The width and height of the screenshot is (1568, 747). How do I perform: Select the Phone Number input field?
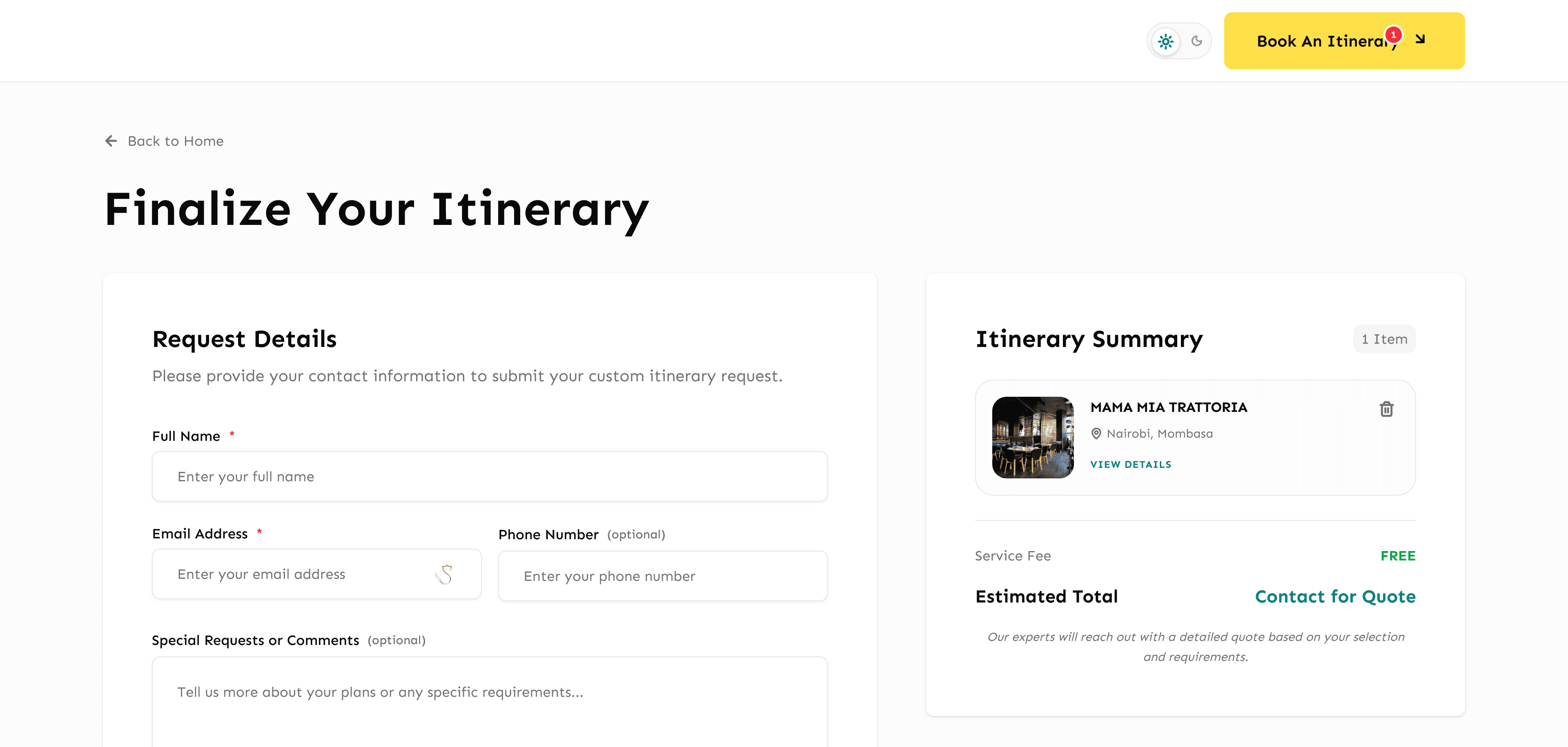point(662,576)
